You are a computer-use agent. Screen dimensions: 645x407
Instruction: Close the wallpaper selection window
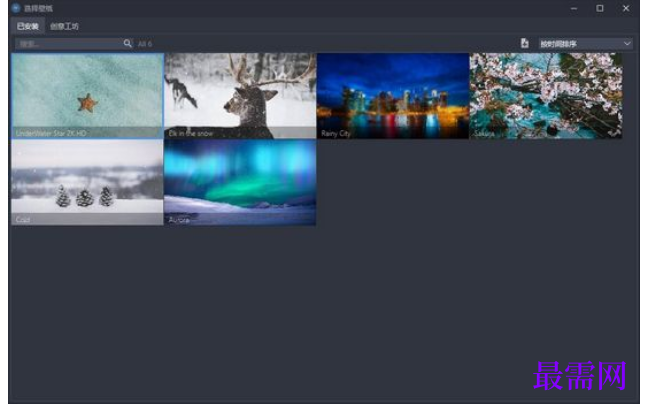(626, 8)
